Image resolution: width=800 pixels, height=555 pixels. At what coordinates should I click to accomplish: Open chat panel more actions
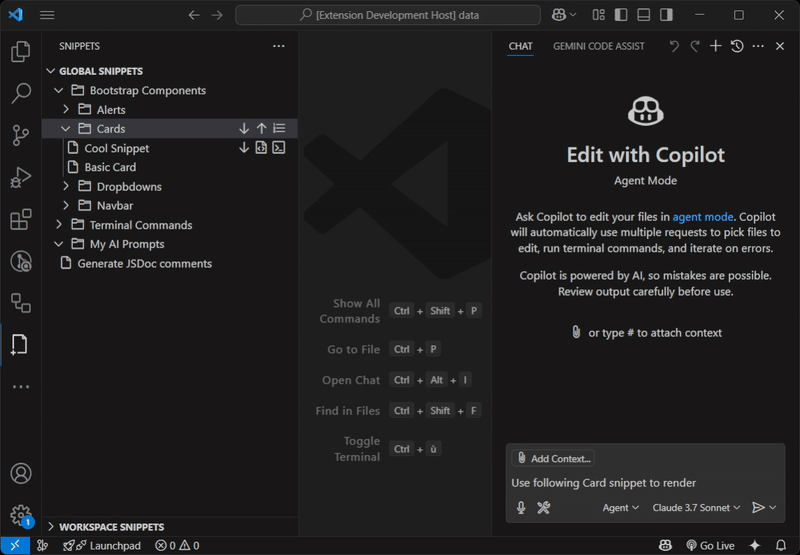[x=758, y=46]
